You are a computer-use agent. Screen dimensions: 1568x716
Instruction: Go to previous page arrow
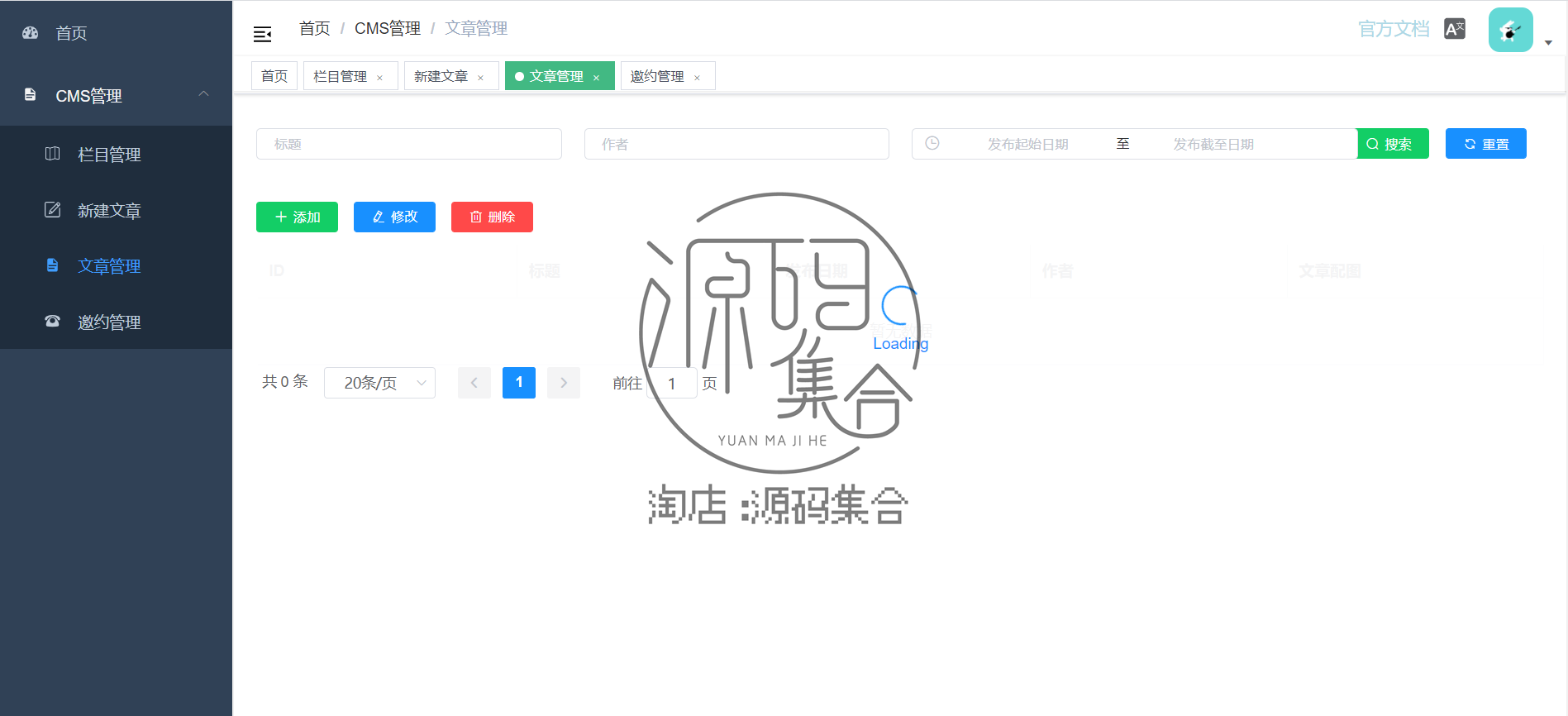coord(474,383)
